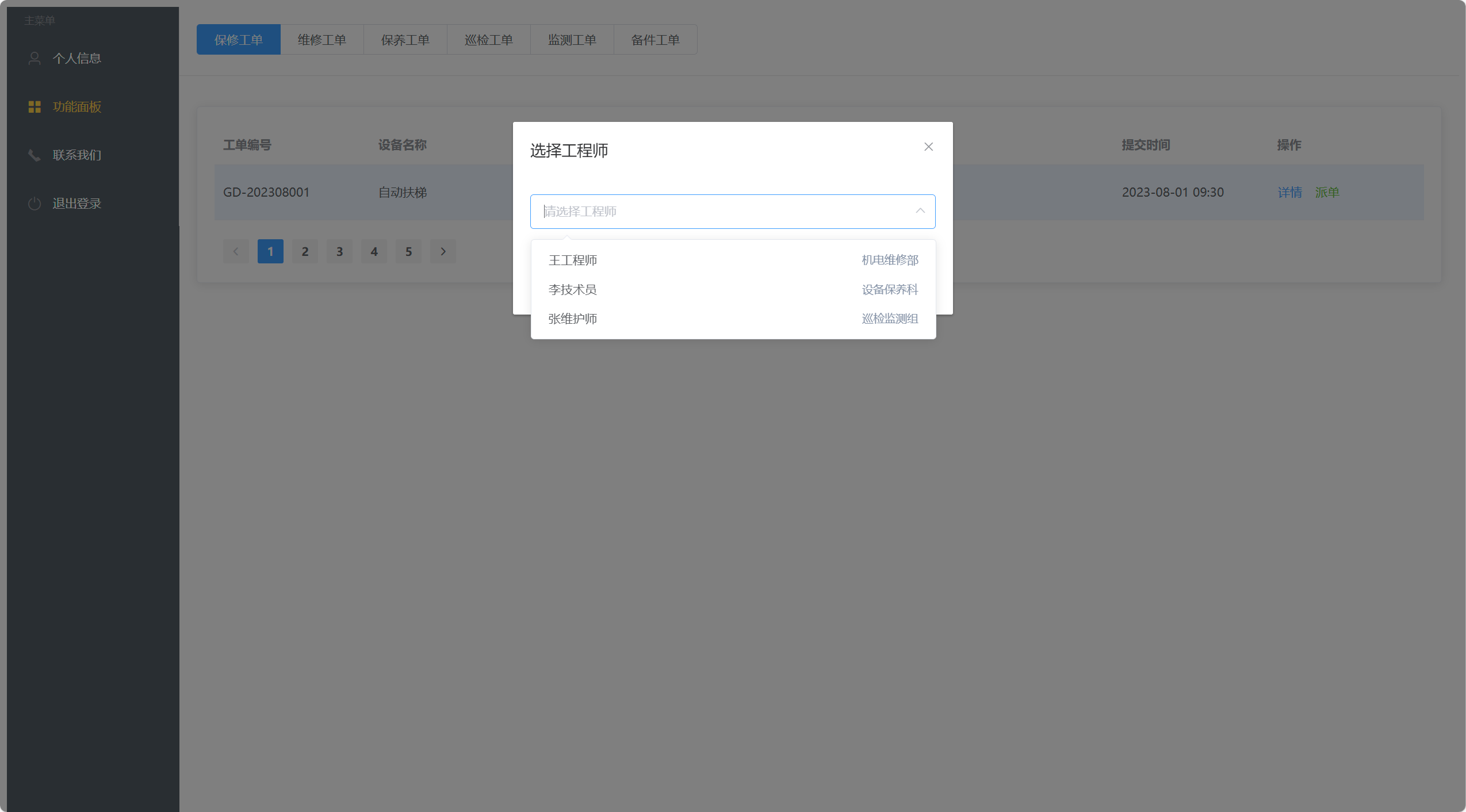The image size is (1466, 812).
Task: Switch to the 巡检工单 tab
Action: [488, 40]
